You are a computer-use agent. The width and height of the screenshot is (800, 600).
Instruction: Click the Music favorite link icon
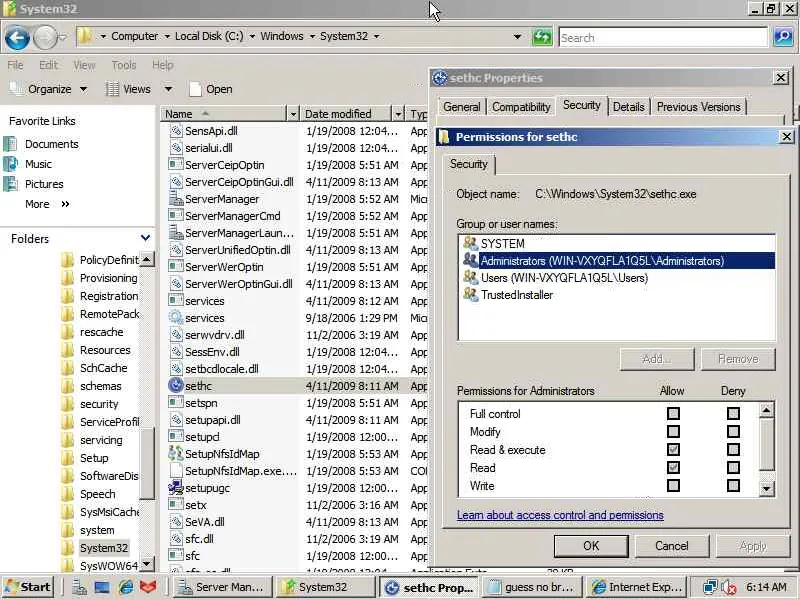click(10, 164)
